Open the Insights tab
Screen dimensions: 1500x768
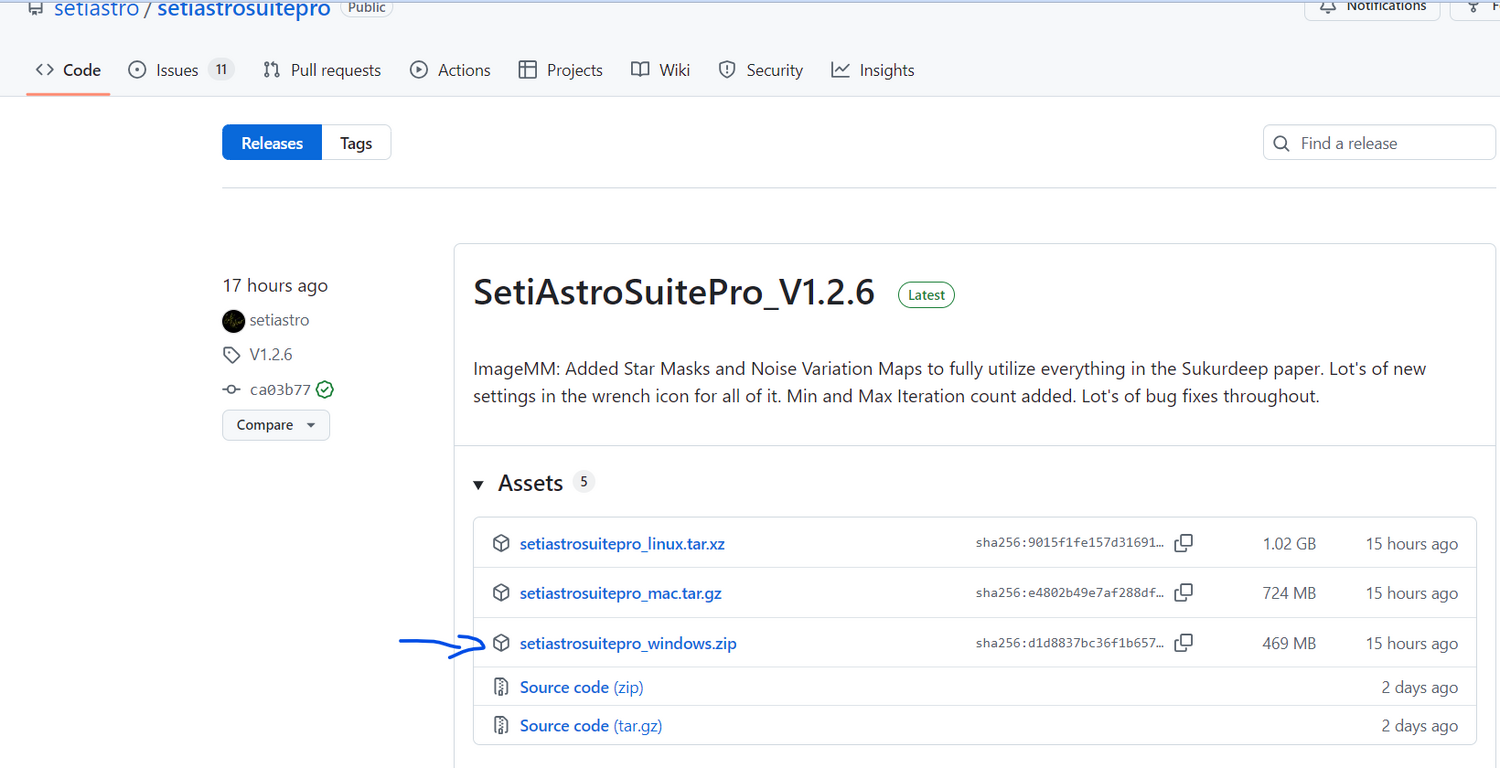[x=872, y=70]
